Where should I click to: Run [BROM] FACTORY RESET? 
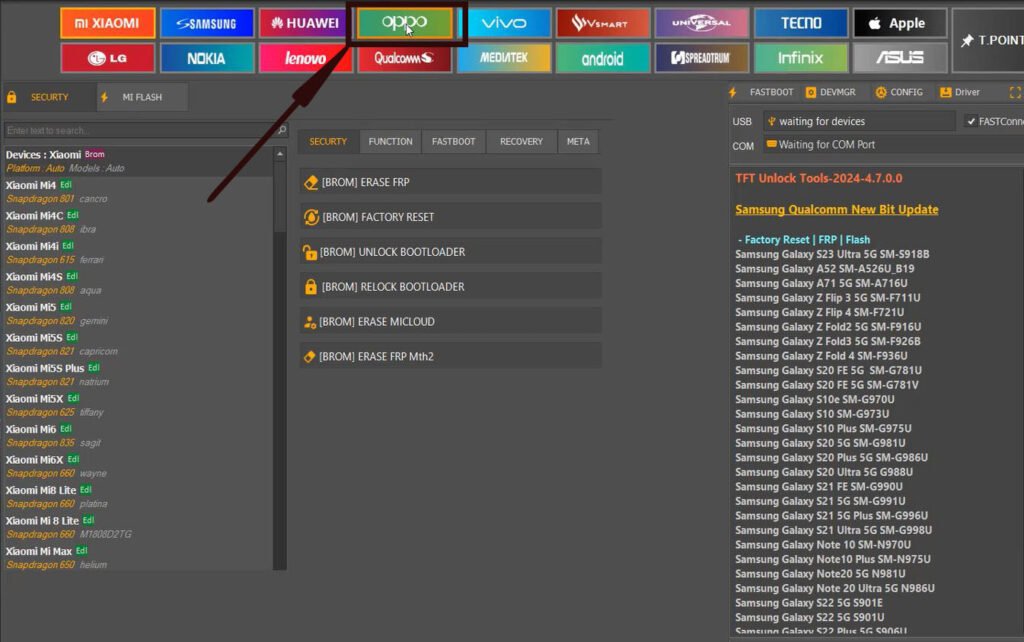[x=450, y=217]
